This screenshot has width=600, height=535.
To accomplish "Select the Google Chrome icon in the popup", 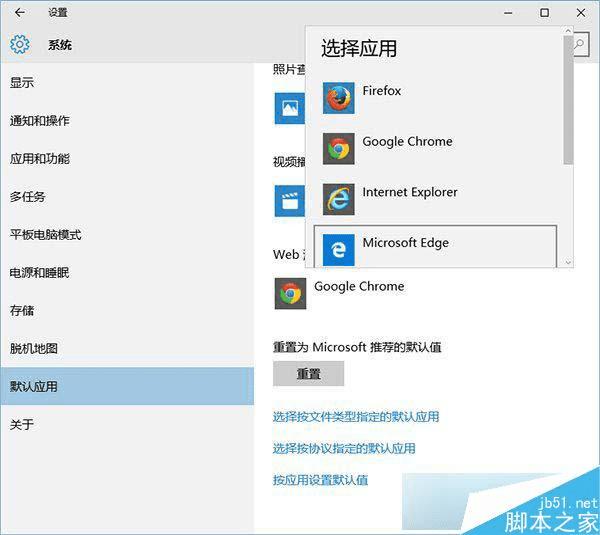I will (x=338, y=148).
